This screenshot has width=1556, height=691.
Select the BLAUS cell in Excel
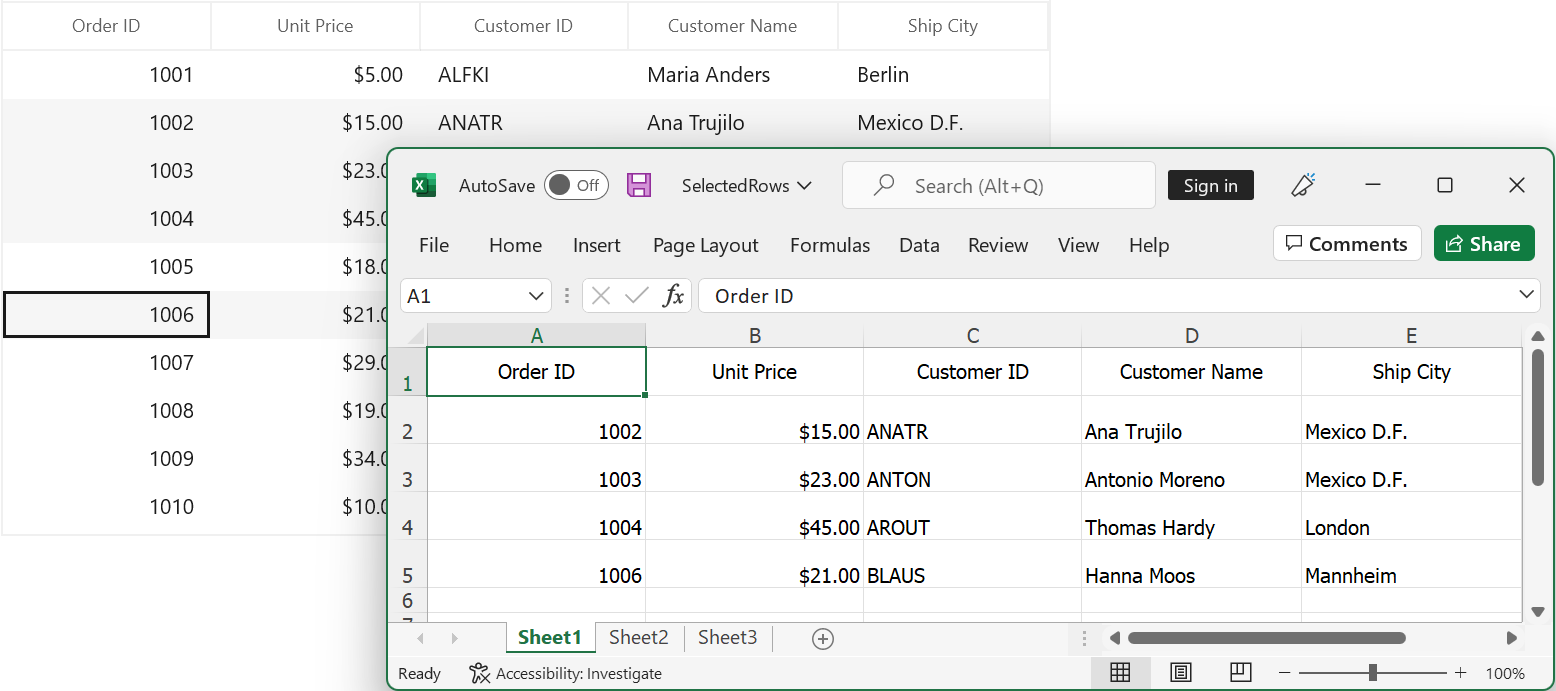[973, 565]
